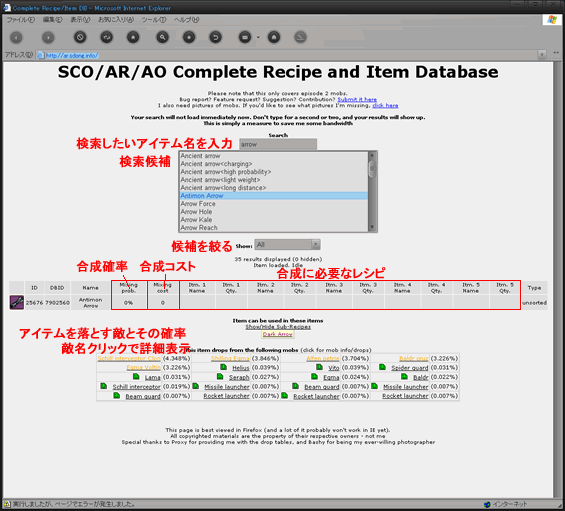565x511 pixels.
Task: Click the Antimon Arrow item thumbnail
Action: click(x=17, y=302)
